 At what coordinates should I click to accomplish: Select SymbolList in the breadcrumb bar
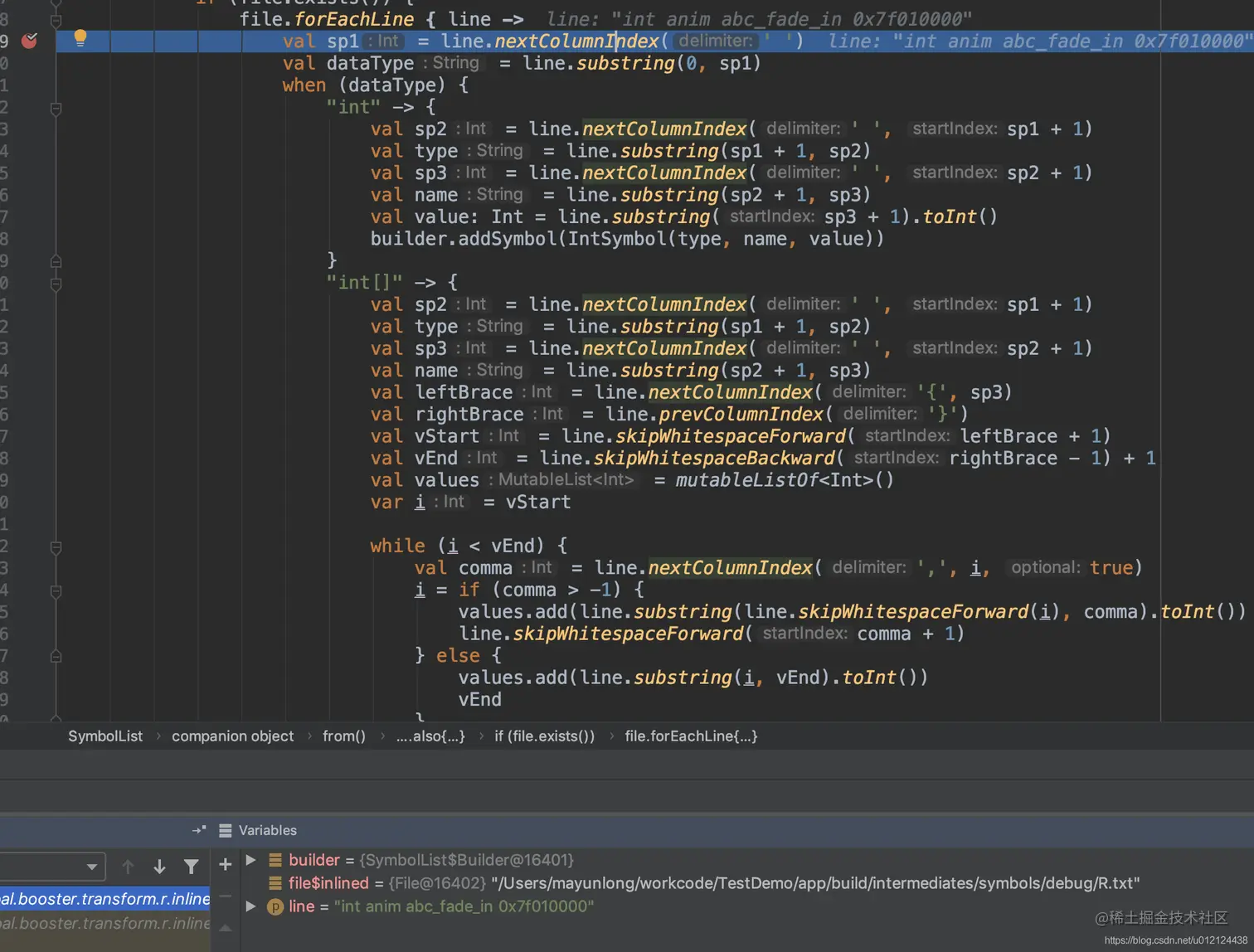pyautogui.click(x=105, y=736)
